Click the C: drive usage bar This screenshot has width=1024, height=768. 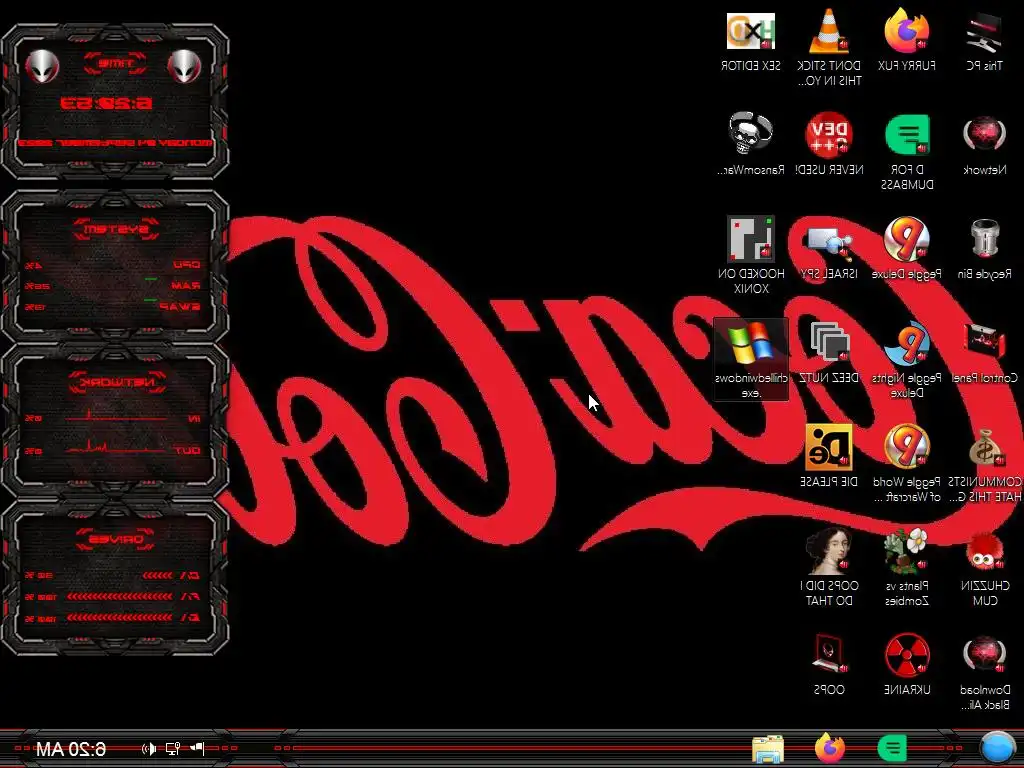point(157,575)
